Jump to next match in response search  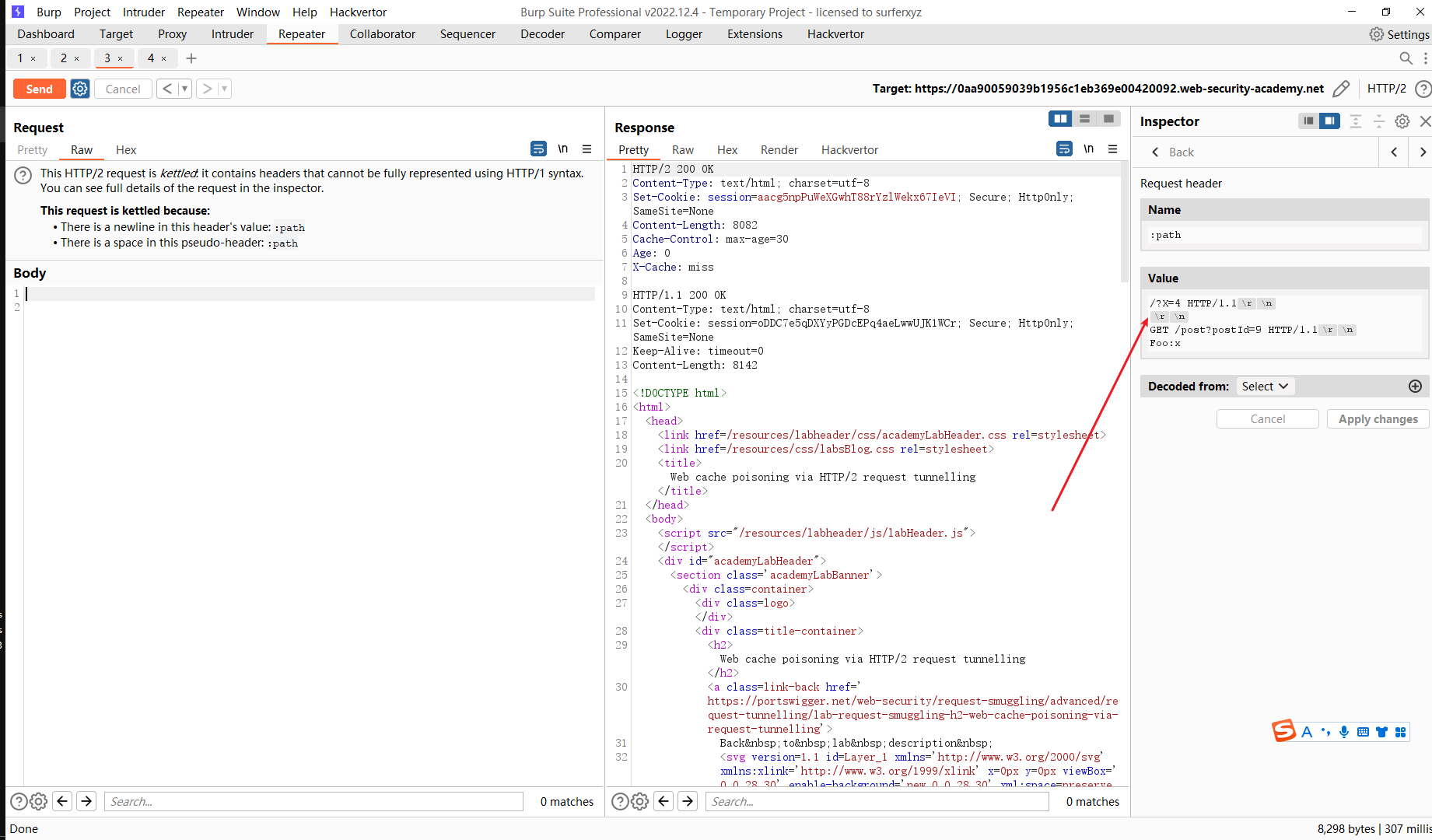[x=688, y=801]
